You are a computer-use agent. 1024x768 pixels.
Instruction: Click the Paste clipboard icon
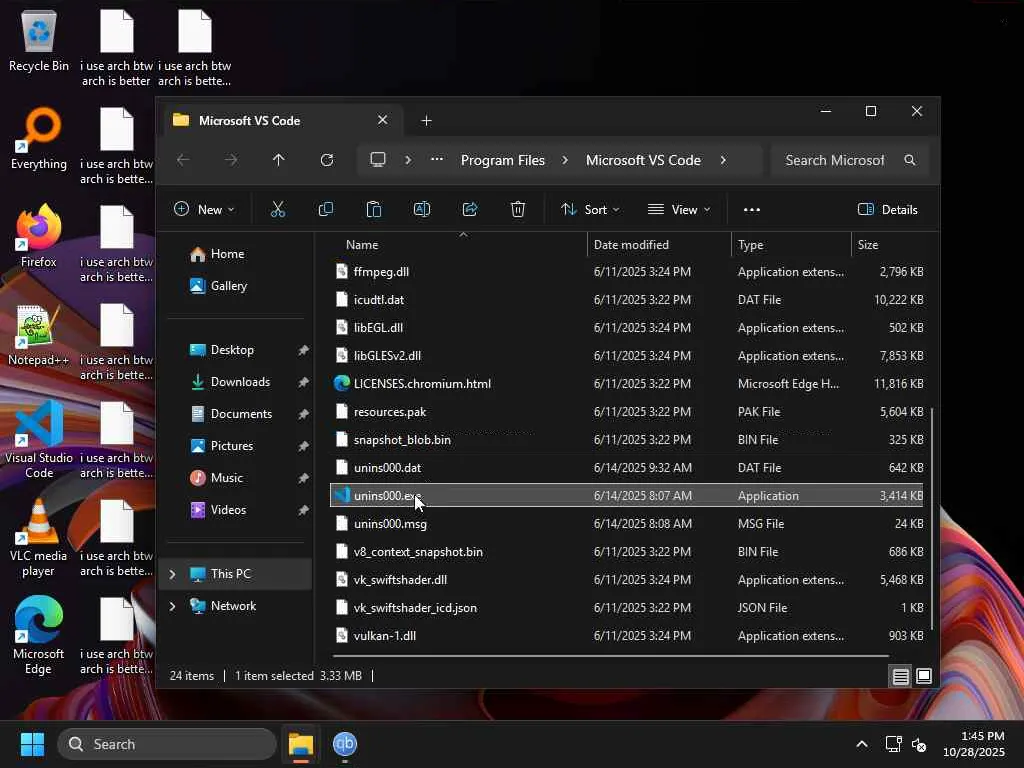point(374,210)
